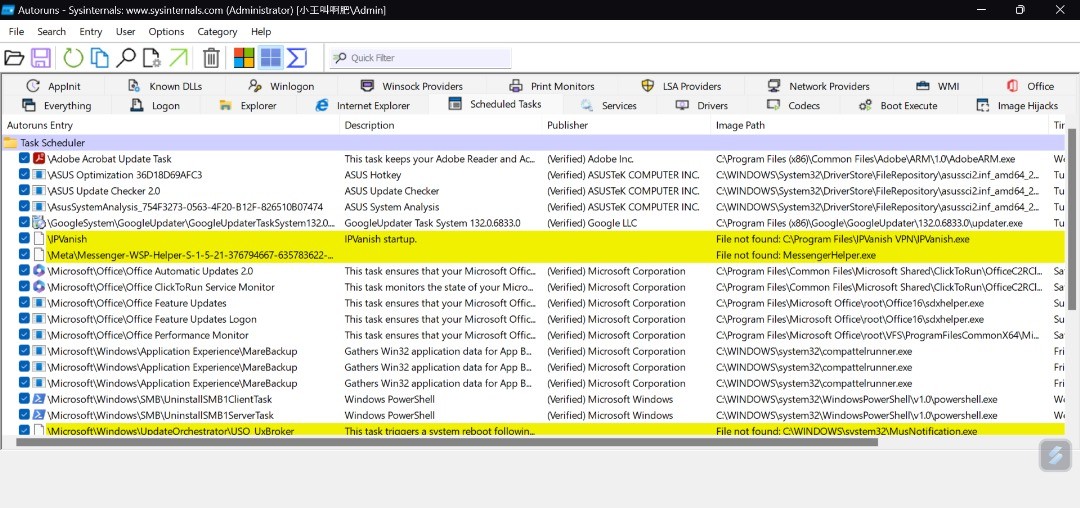The height and width of the screenshot is (508, 1080).
Task: Click the Copy icon in toolbar
Action: (100, 58)
